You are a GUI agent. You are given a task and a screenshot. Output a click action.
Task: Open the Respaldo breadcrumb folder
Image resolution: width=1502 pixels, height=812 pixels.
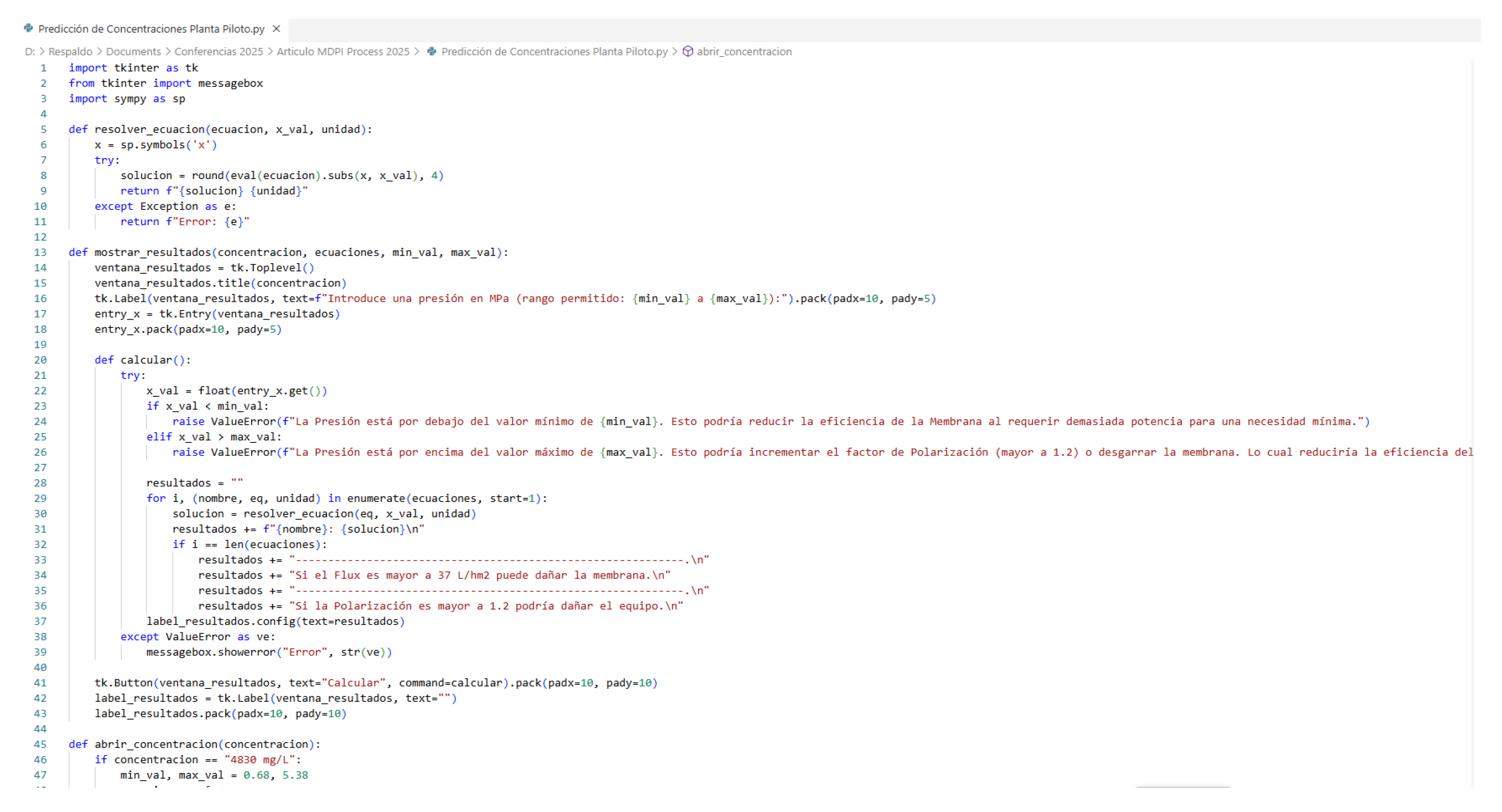coord(70,51)
